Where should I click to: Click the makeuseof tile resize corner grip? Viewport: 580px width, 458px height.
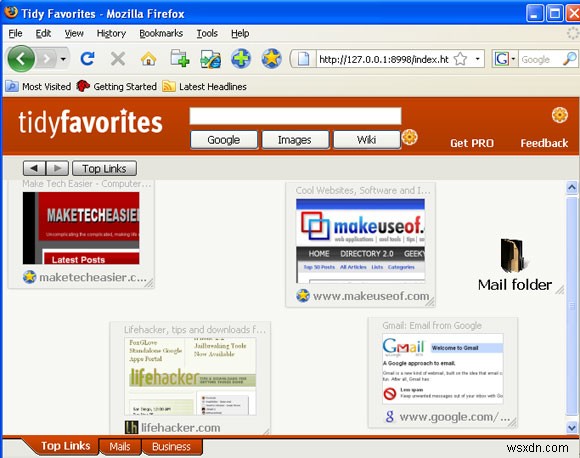coord(429,302)
